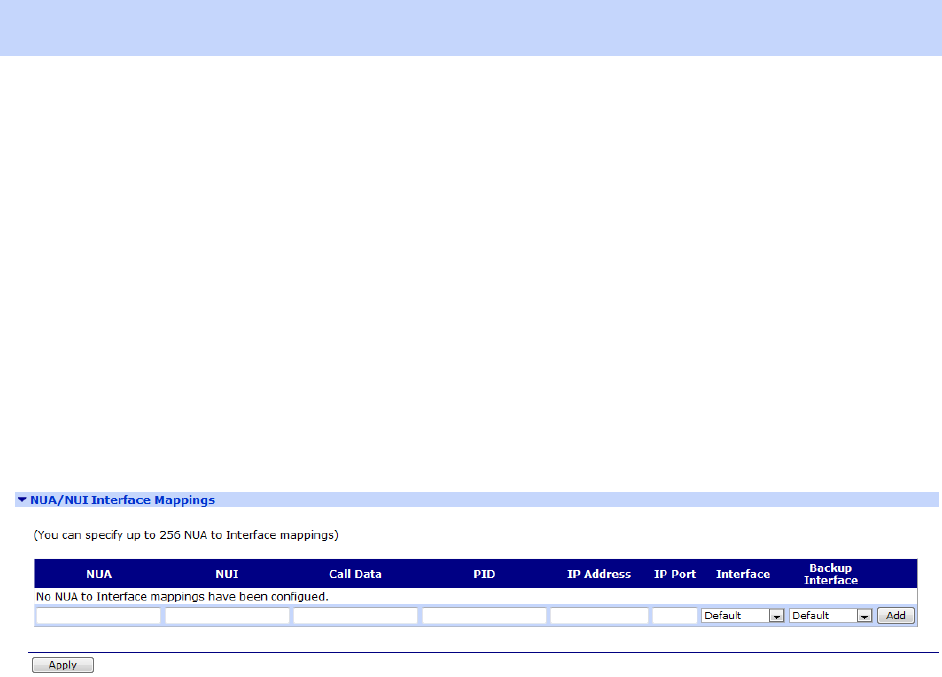
Task: Click the Backup Interface column header
Action: [831, 574]
